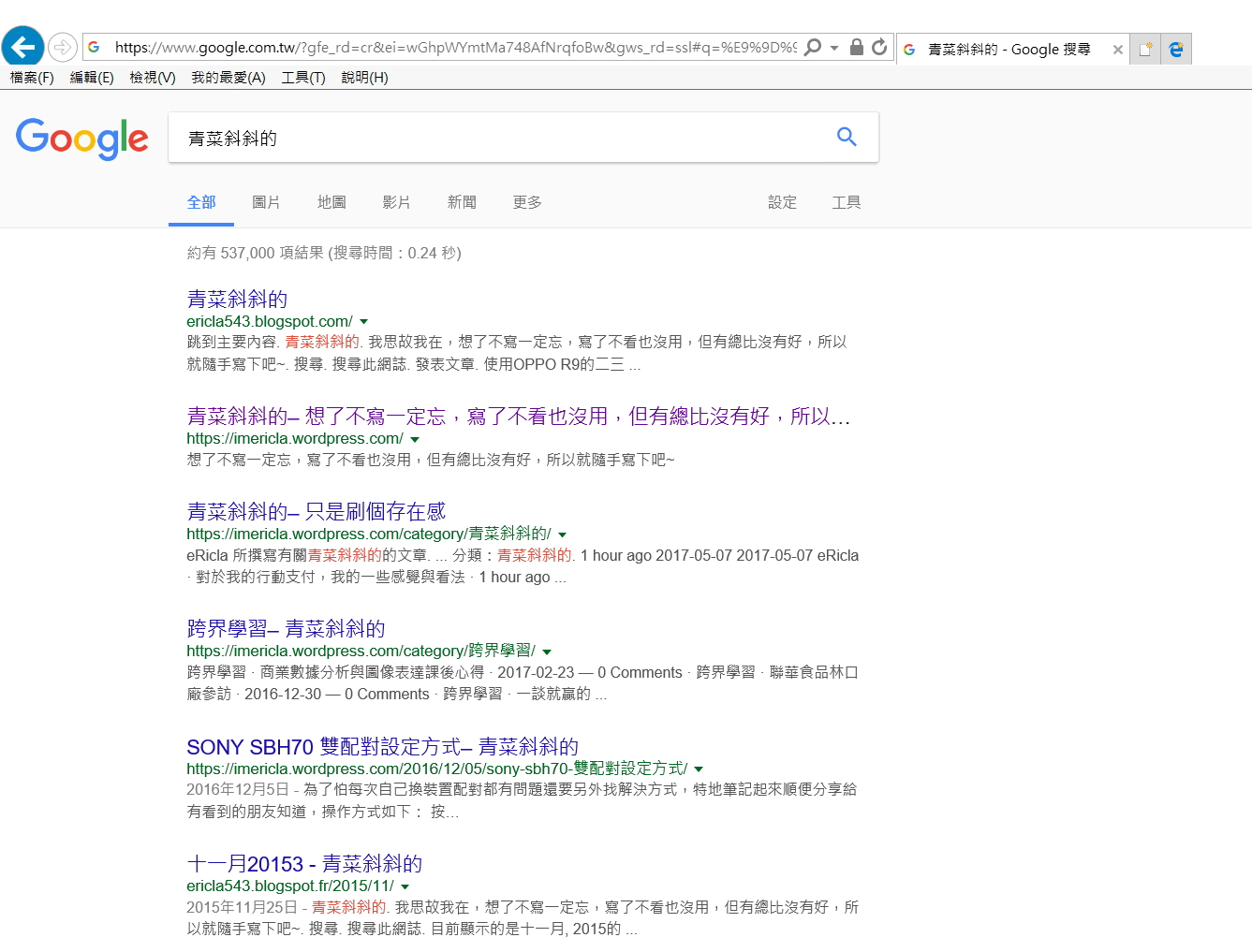Open result 青菜斜斜的– 想了不寫一定忘
The image size is (1252, 952).
519,416
